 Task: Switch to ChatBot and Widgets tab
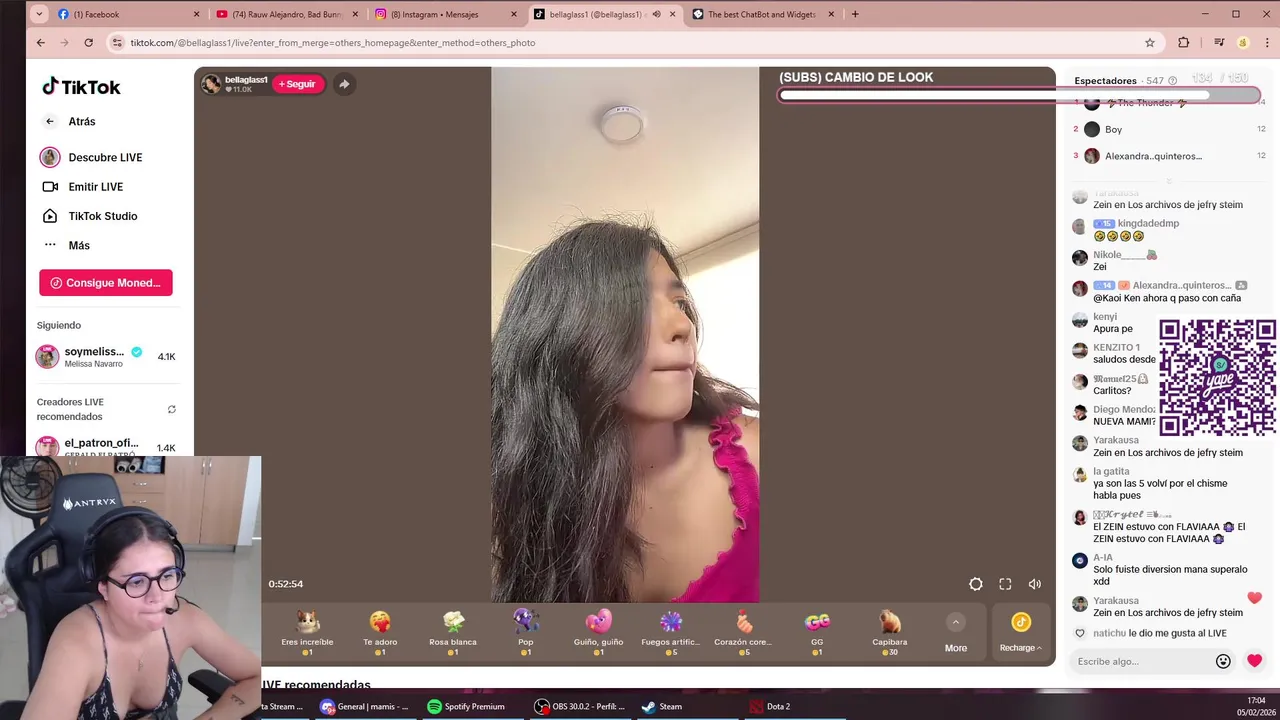coord(762,14)
